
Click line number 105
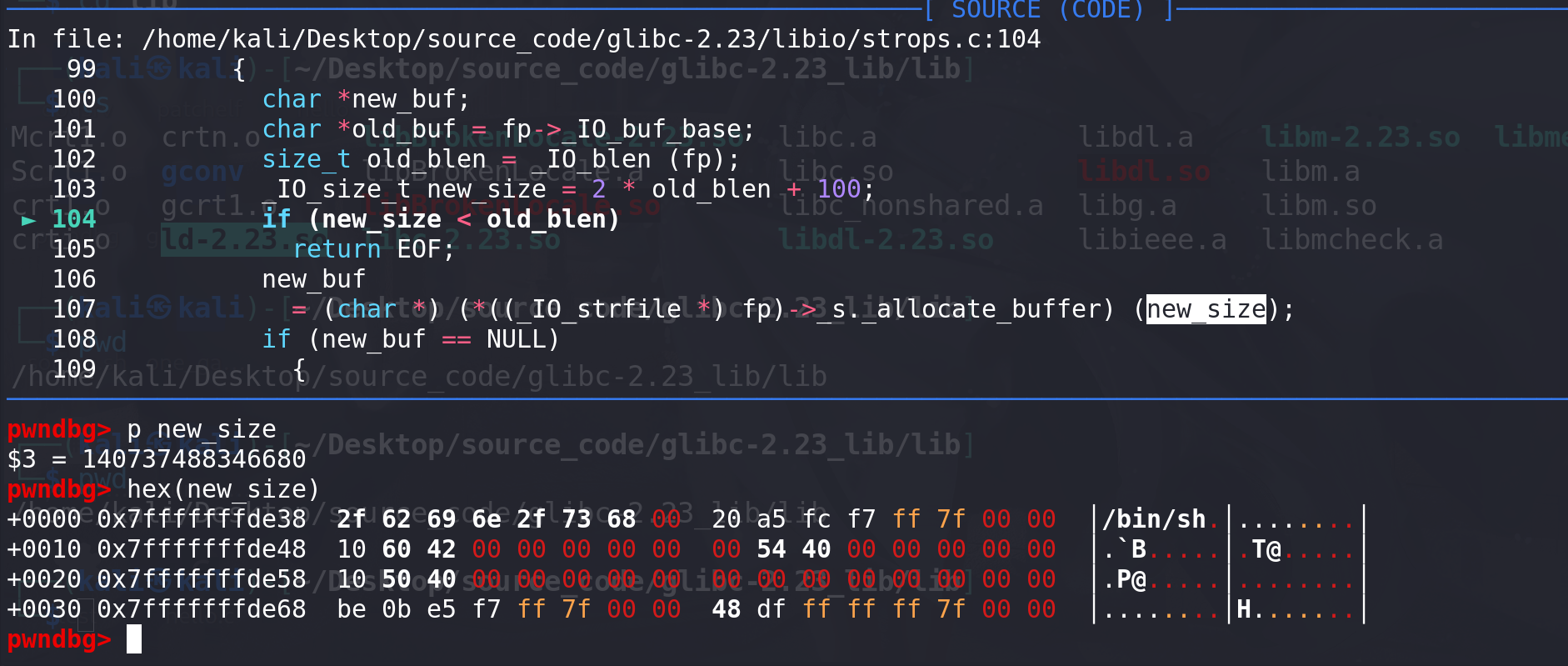74,249
